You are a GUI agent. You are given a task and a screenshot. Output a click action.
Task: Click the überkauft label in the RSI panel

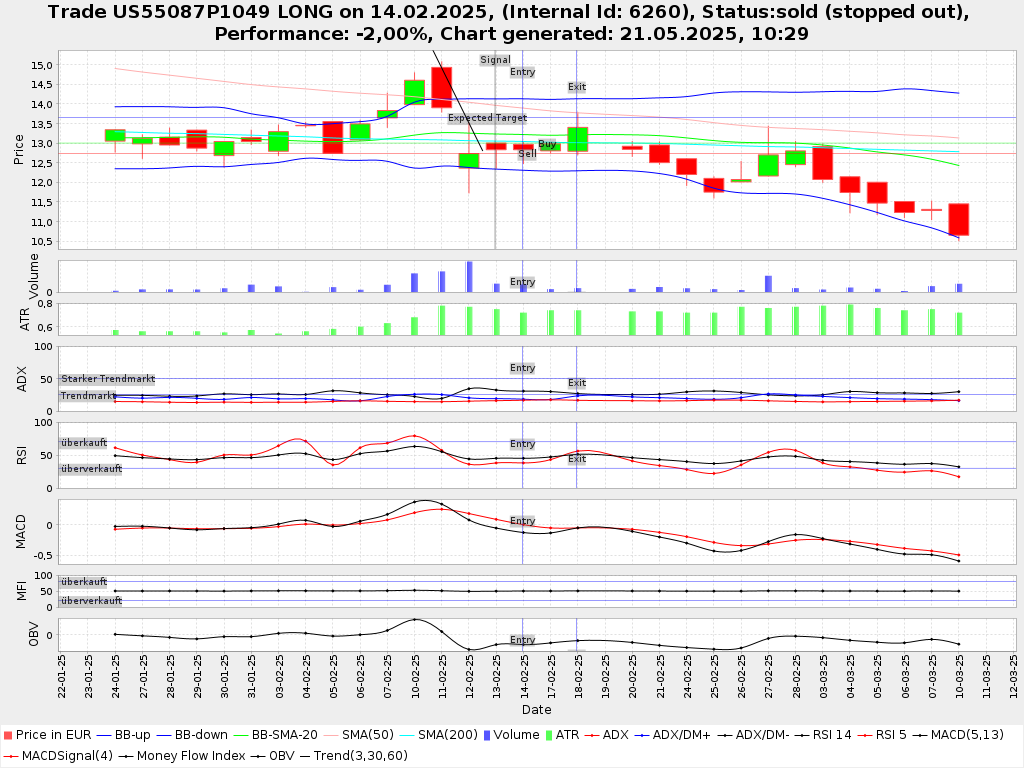coord(84,442)
